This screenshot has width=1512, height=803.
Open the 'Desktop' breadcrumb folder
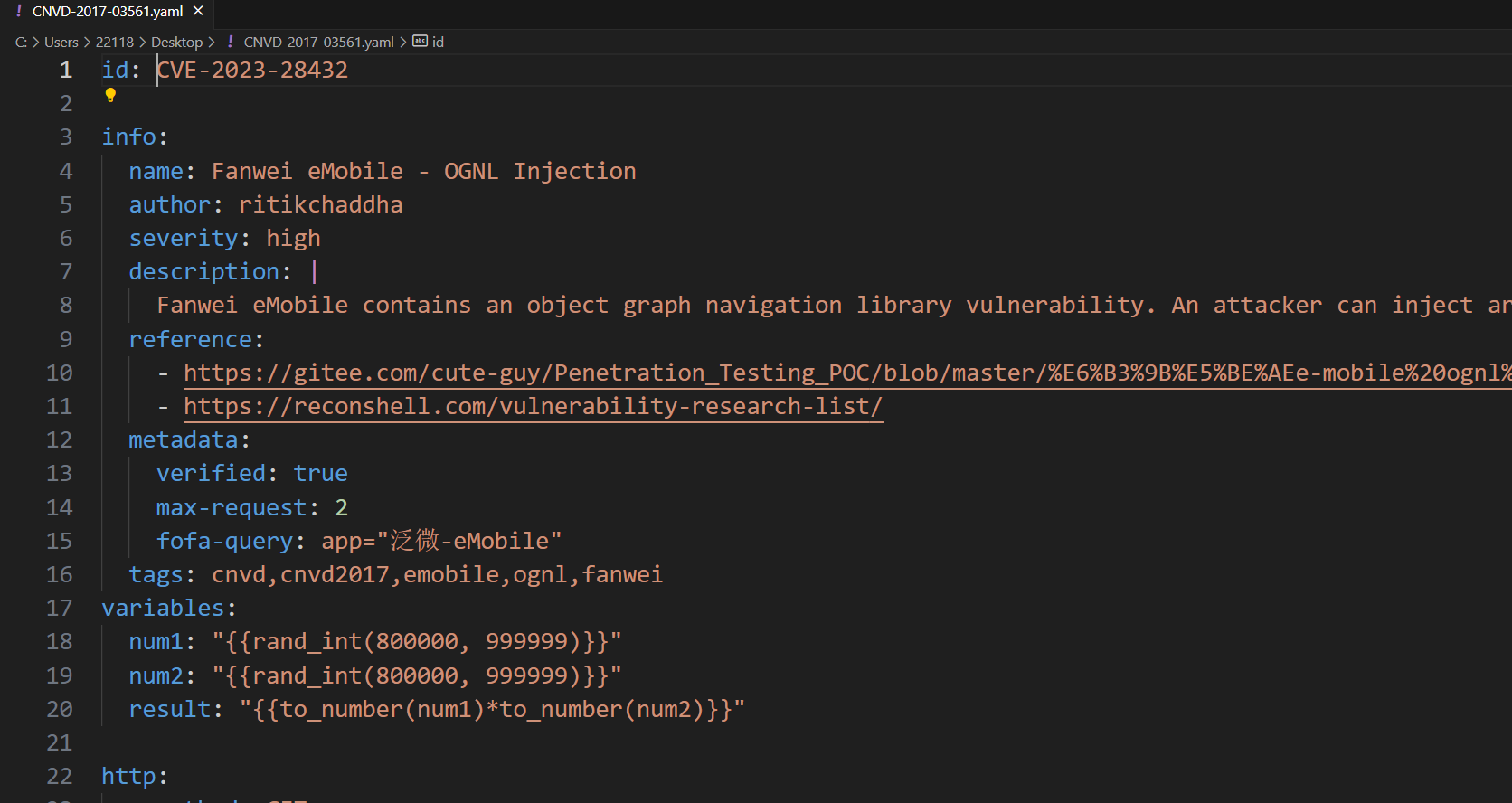click(x=176, y=42)
